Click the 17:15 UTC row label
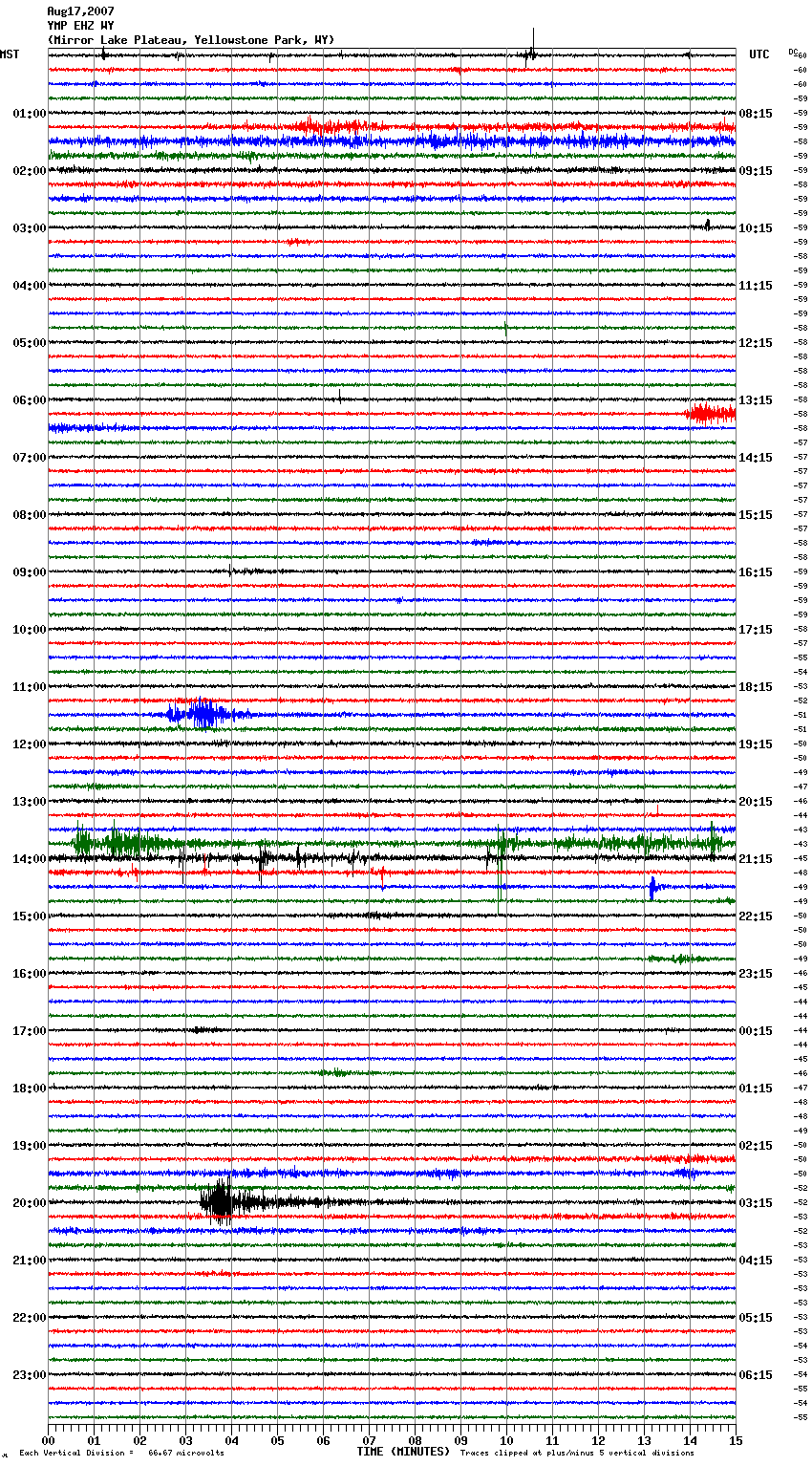812x1466 pixels. (756, 630)
